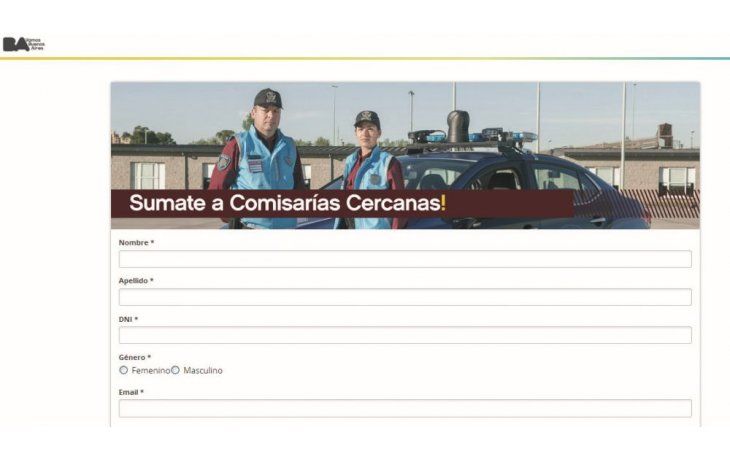This screenshot has width=730, height=460.
Task: Click the Nombre input field
Action: (405, 259)
